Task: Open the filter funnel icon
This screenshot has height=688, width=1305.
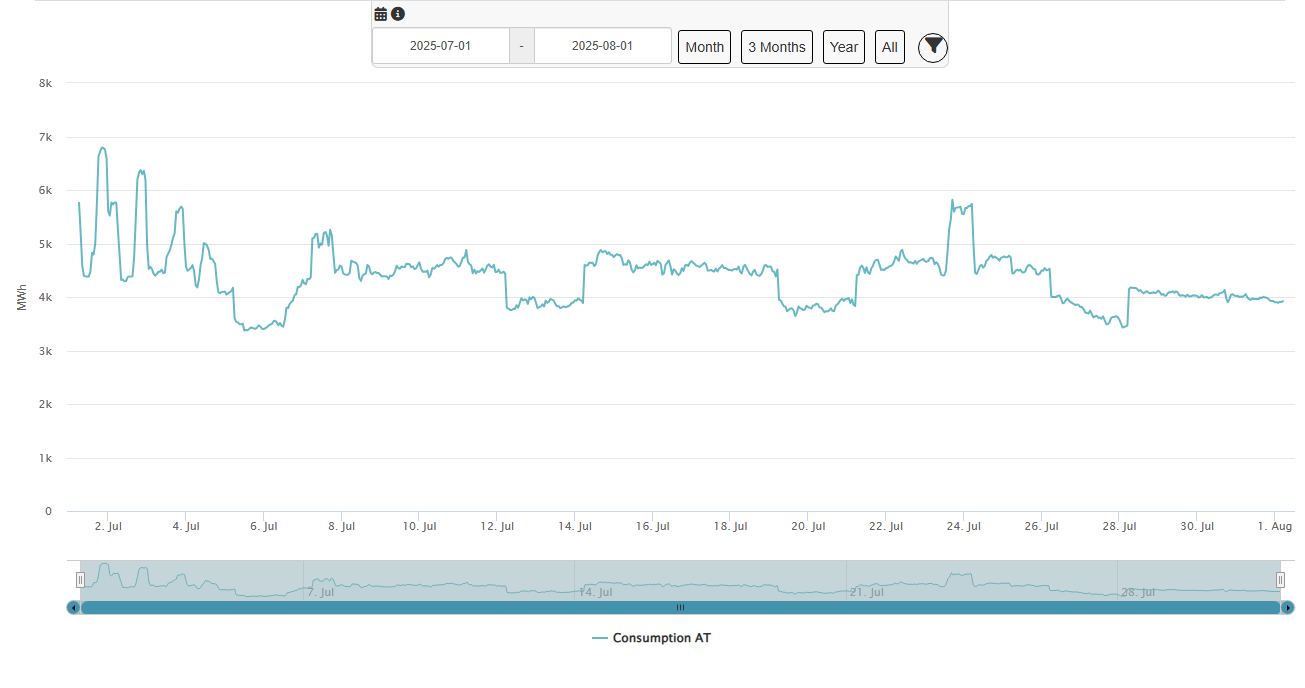Action: pyautogui.click(x=932, y=46)
